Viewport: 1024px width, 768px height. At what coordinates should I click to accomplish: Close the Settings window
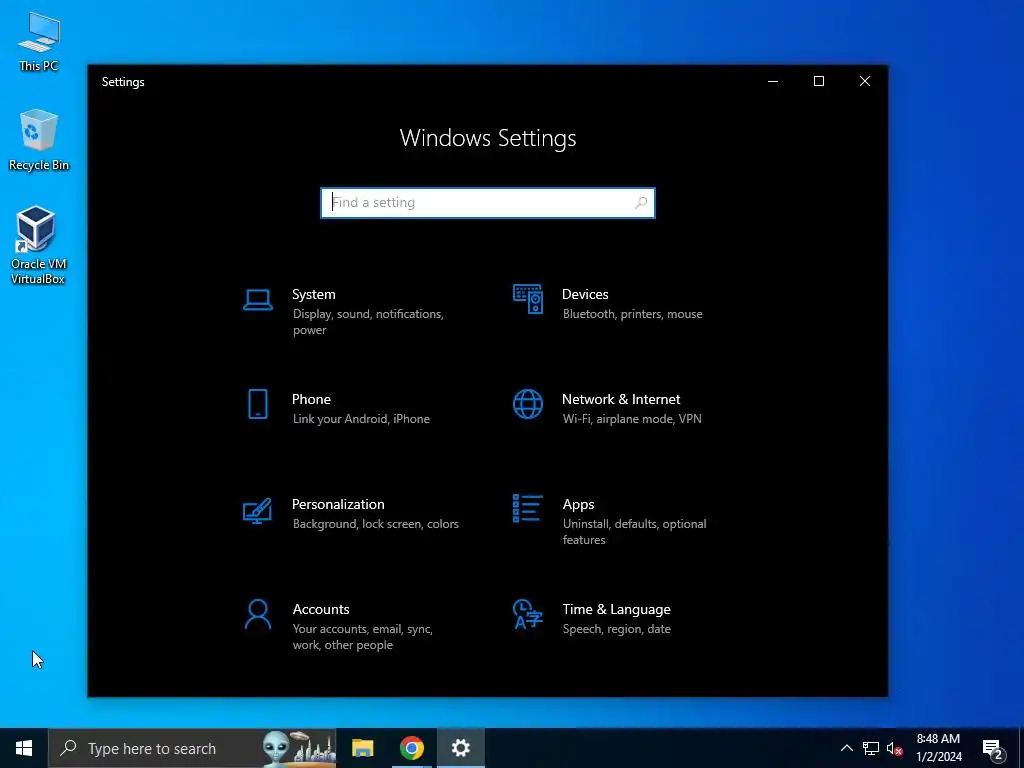865,81
